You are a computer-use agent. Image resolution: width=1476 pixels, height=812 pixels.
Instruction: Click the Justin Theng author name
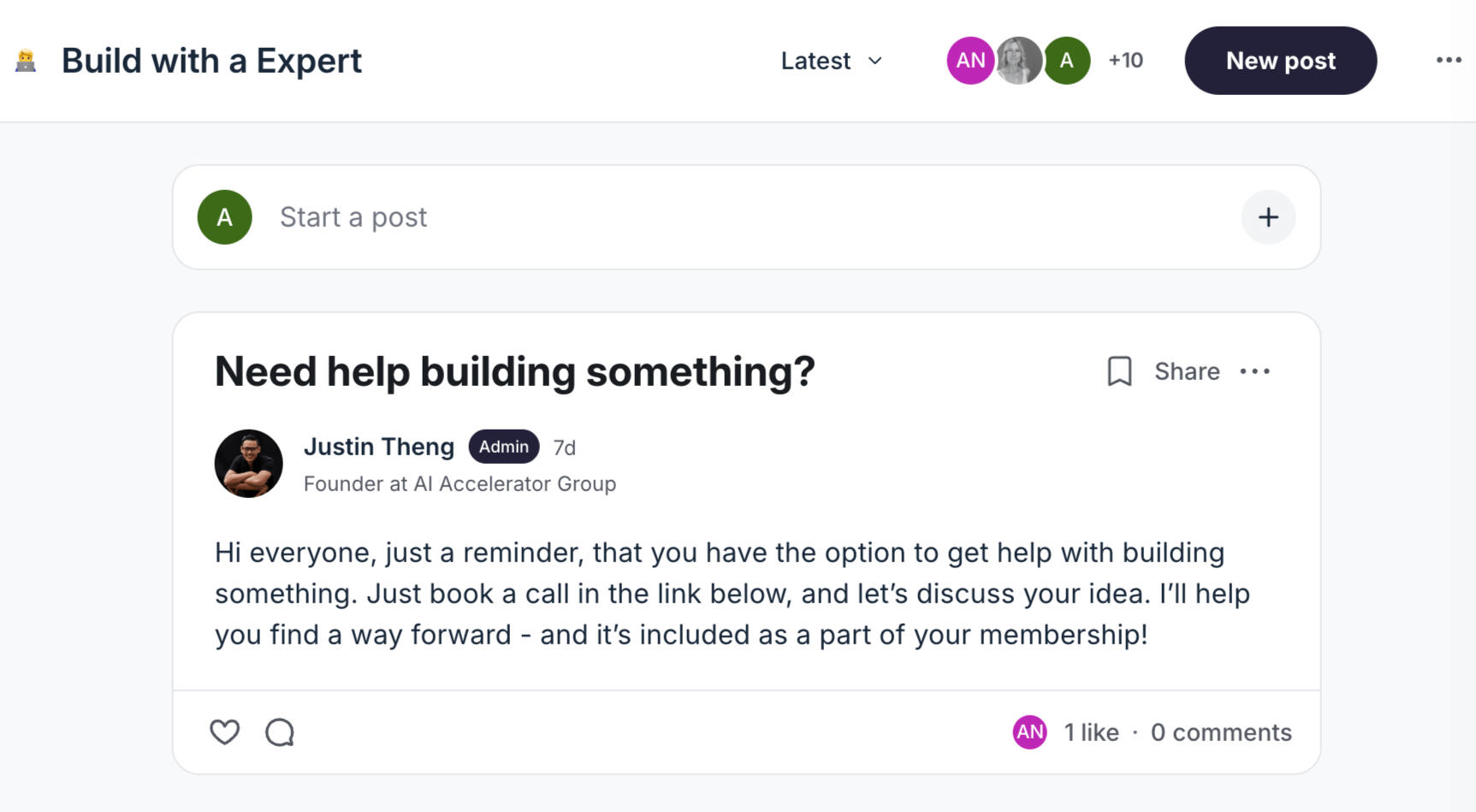tap(379, 447)
